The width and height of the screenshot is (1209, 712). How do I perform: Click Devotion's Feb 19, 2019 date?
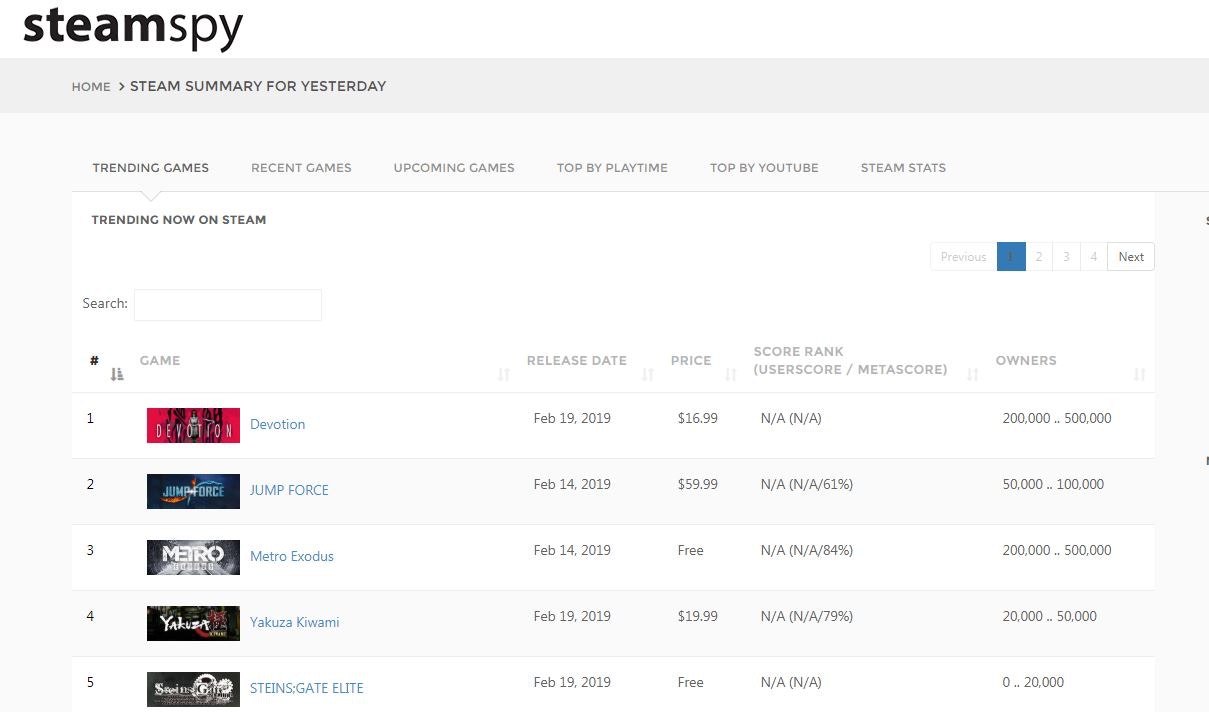[x=572, y=418]
